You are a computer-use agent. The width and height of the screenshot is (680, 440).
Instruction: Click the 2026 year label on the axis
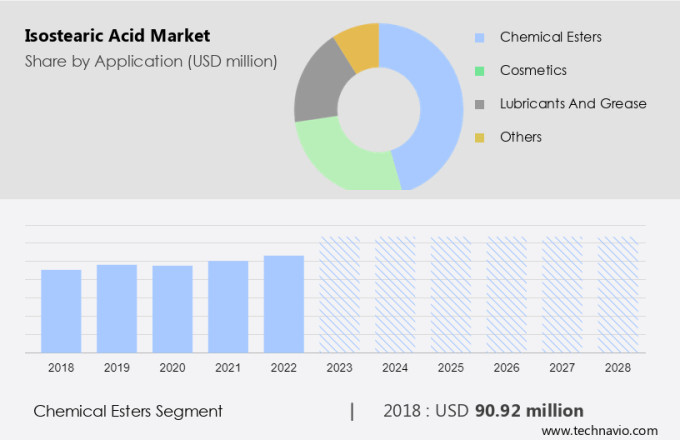(506, 368)
